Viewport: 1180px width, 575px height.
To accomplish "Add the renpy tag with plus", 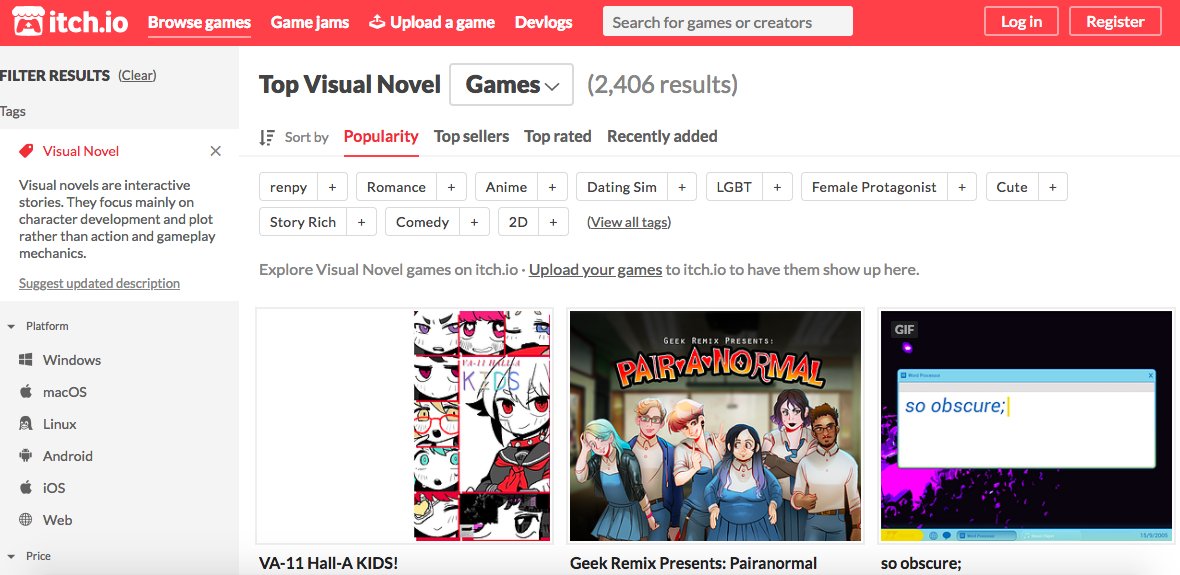I will 332,187.
